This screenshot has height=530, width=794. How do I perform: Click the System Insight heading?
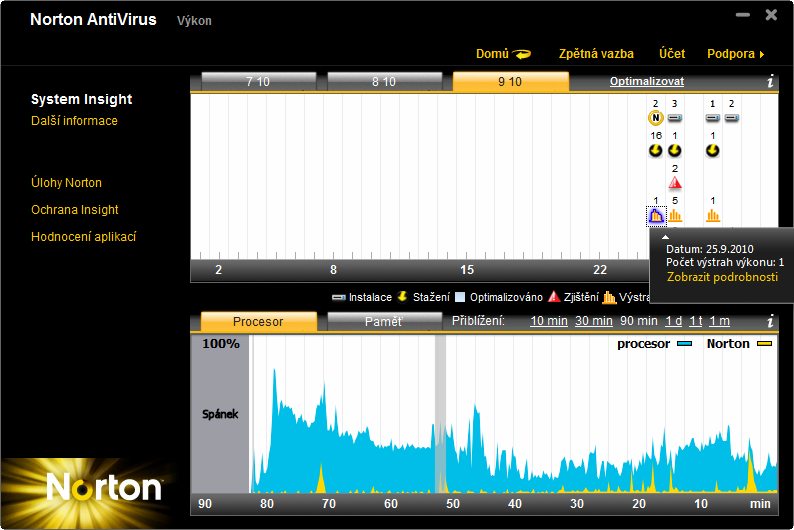click(x=82, y=99)
